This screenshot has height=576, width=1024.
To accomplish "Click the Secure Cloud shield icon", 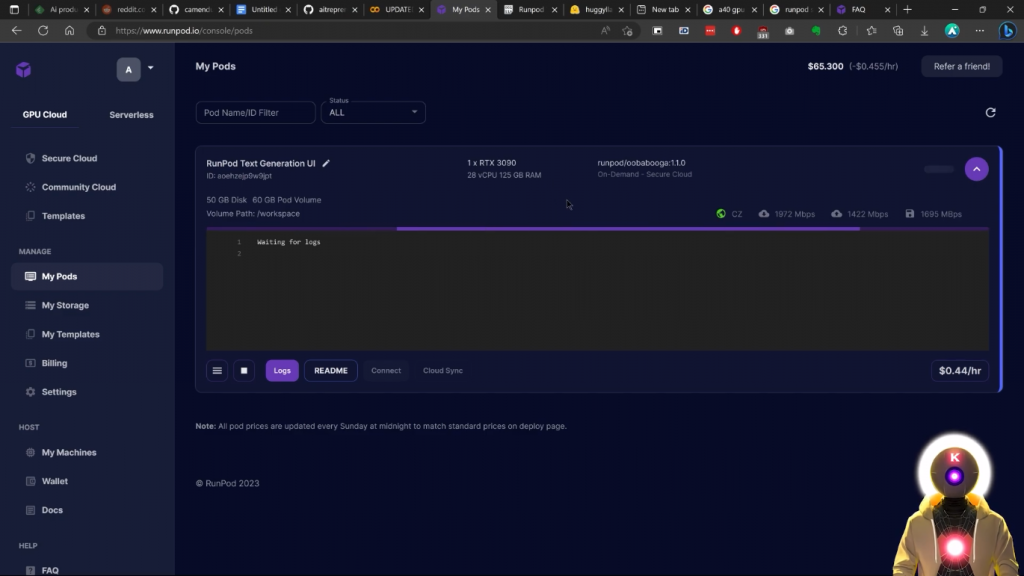I will pyautogui.click(x=30, y=158).
